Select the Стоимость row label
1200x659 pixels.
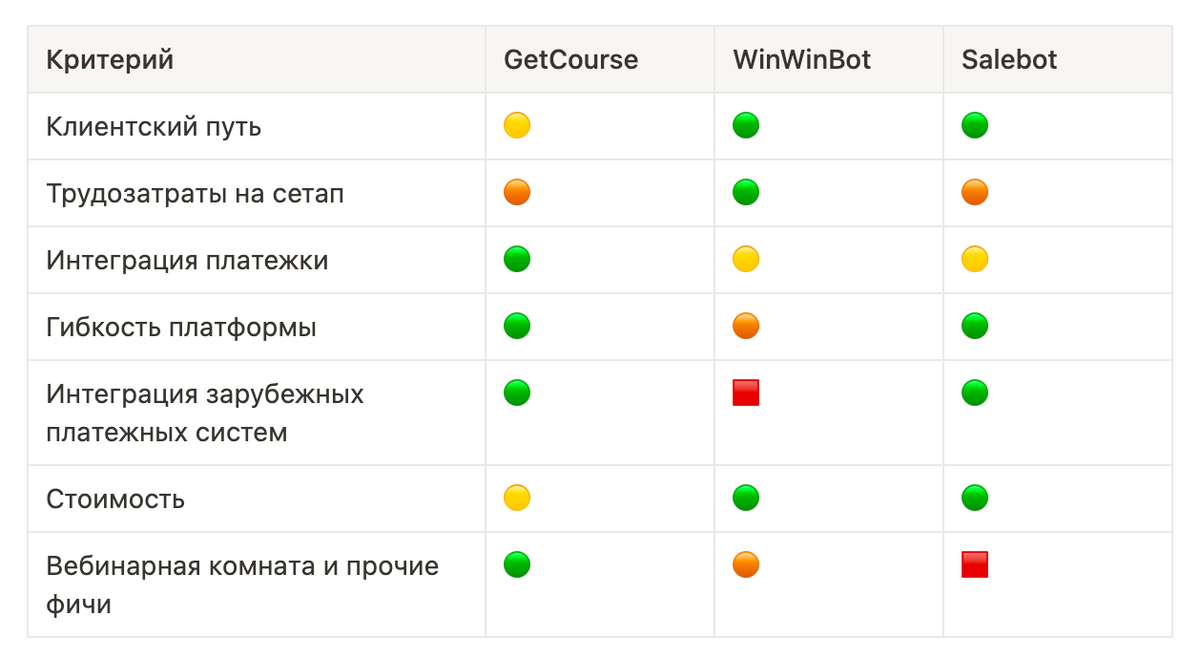pos(115,499)
